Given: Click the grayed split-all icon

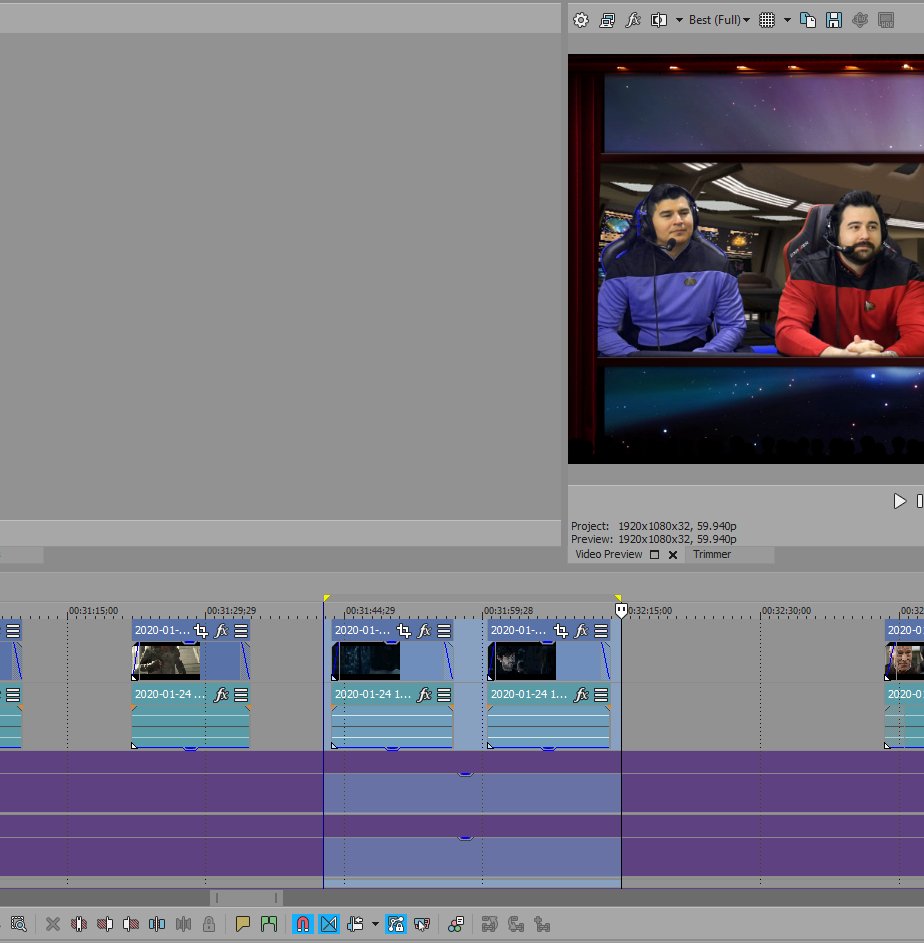Looking at the screenshot, I should (x=183, y=924).
